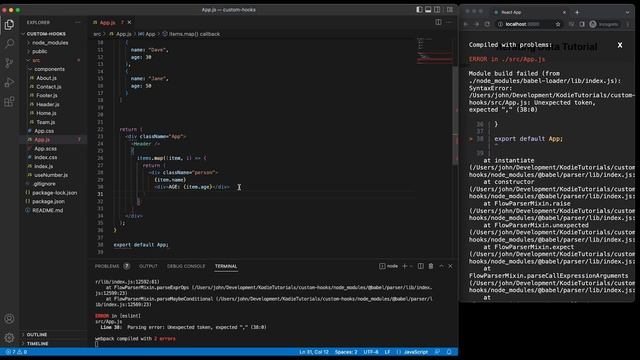This screenshot has height=360, width=640.
Task: Close the App.js editor tab
Action: [129, 22]
